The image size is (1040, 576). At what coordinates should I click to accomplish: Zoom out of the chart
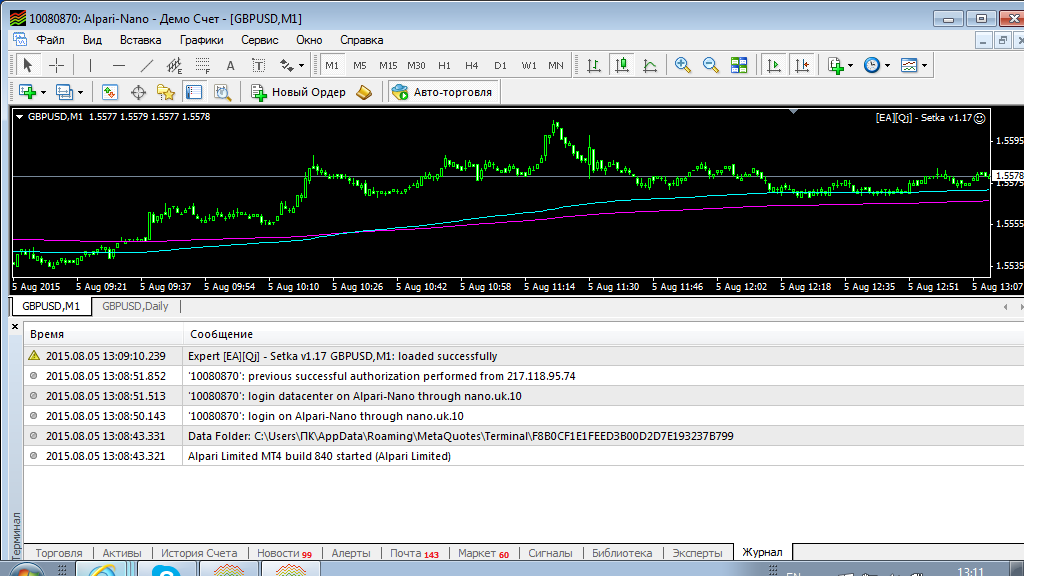coord(710,65)
